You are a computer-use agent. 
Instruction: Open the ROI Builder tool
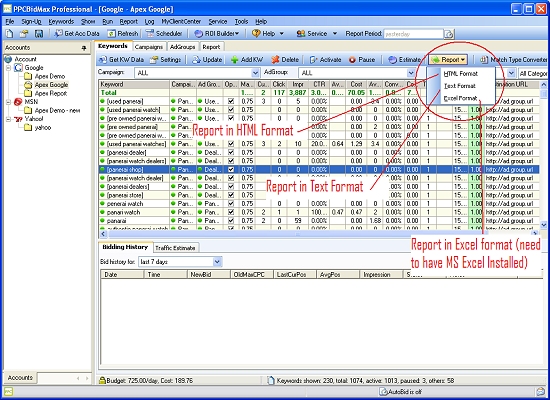pyautogui.click(x=216, y=34)
